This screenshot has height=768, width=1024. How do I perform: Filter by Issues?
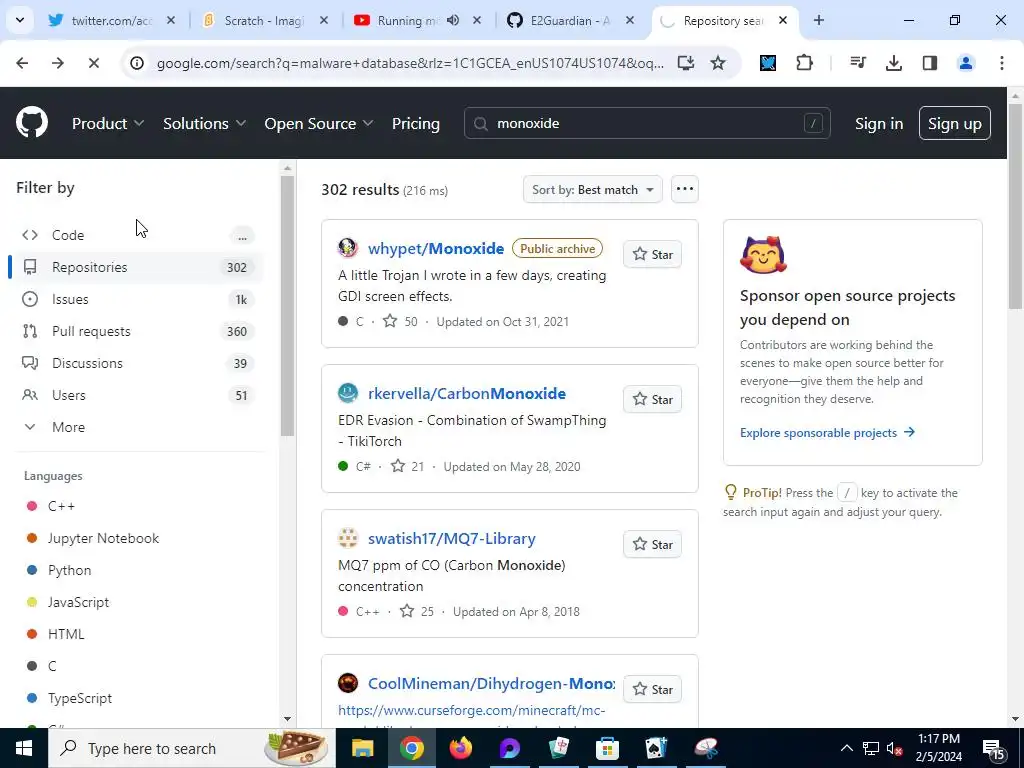[x=136, y=299]
